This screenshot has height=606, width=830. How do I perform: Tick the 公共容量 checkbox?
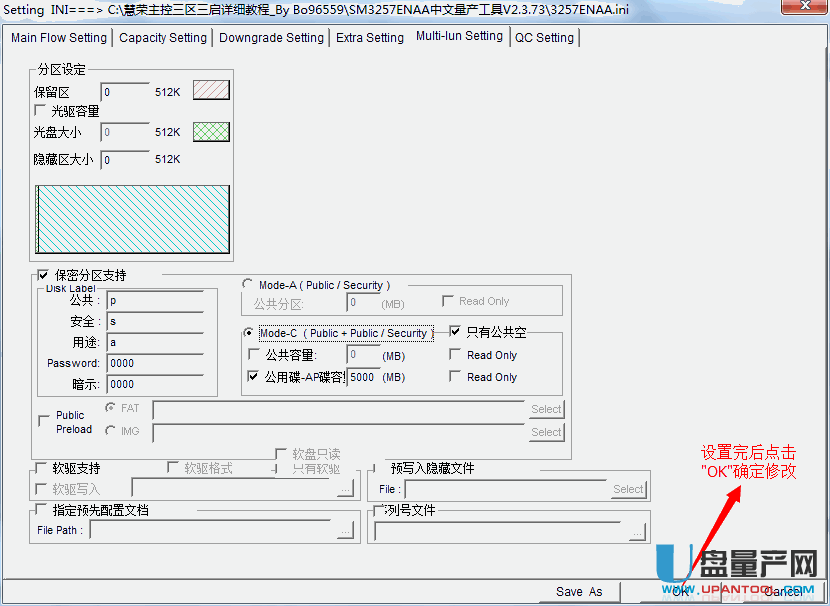click(254, 355)
